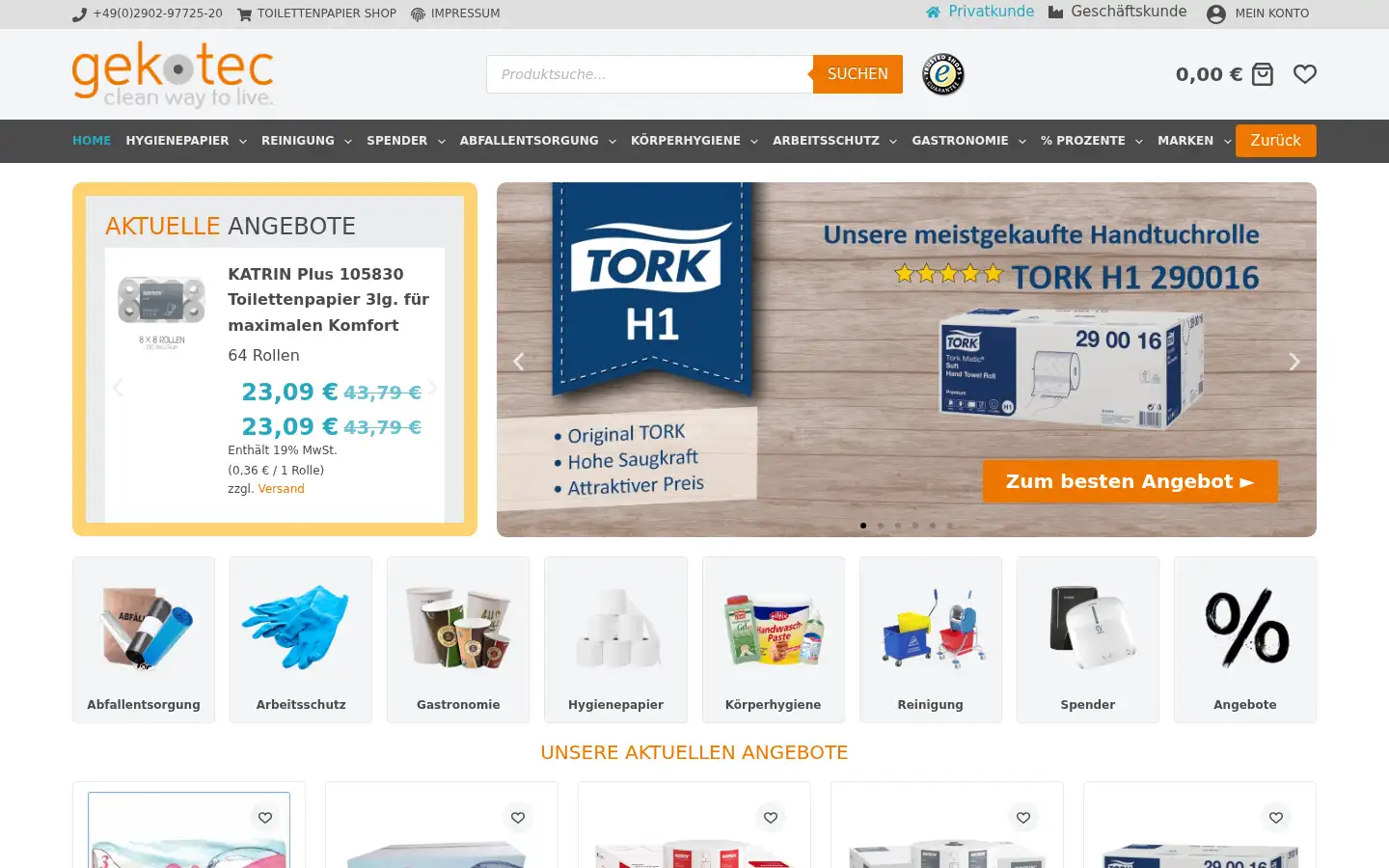The image size is (1389, 868).
Task: Add second offer product to wishlist
Action: pyautogui.click(x=518, y=818)
